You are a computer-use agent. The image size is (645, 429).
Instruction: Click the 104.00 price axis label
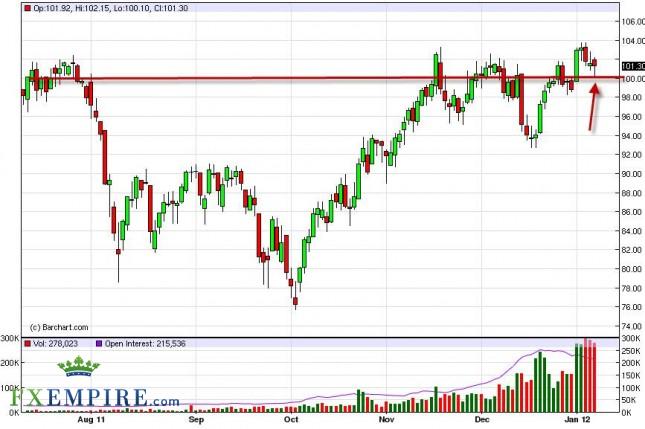633,41
